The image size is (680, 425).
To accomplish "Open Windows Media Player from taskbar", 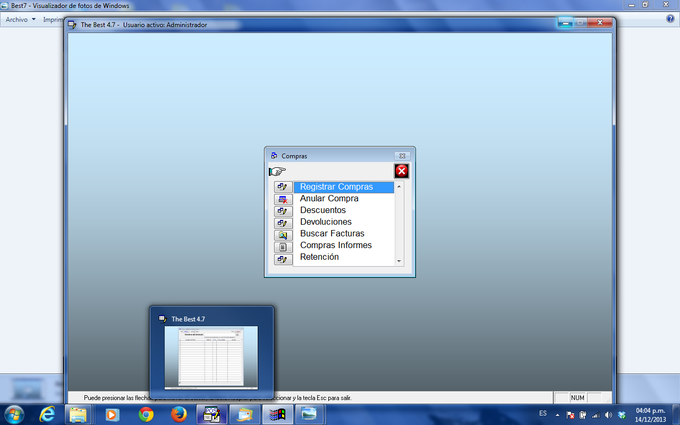I will [x=112, y=415].
